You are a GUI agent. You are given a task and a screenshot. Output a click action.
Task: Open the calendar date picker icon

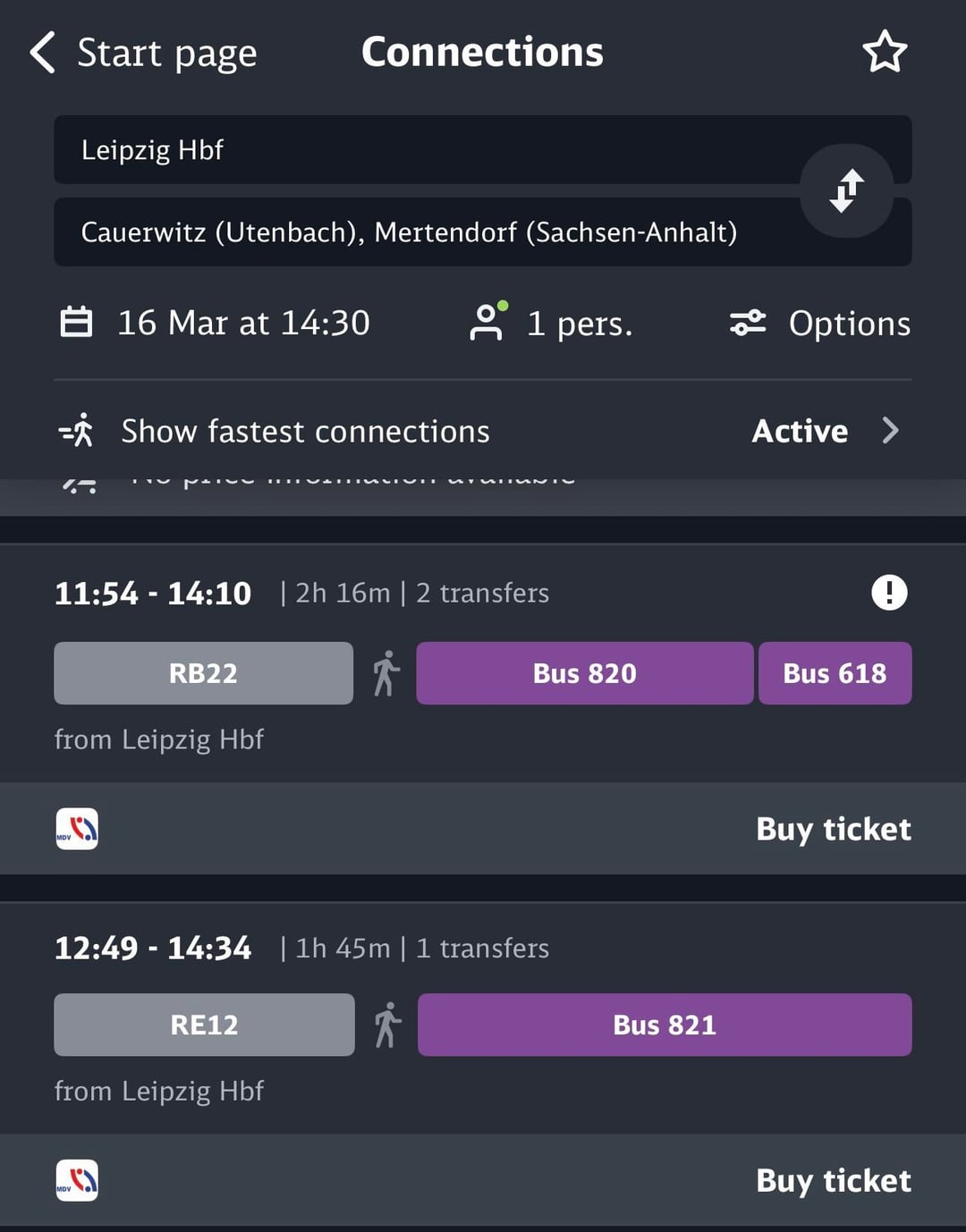tap(76, 322)
